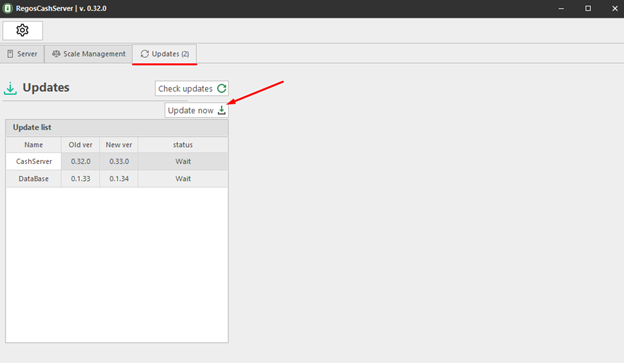This screenshot has width=624, height=363.
Task: Click the New ver column header
Action: pyautogui.click(x=119, y=145)
